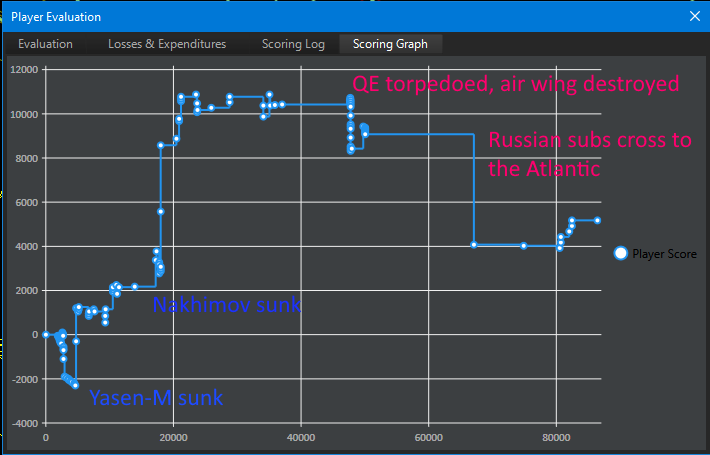This screenshot has height=455, width=710.
Task: Open the Scoring Log tab
Action: pos(293,44)
